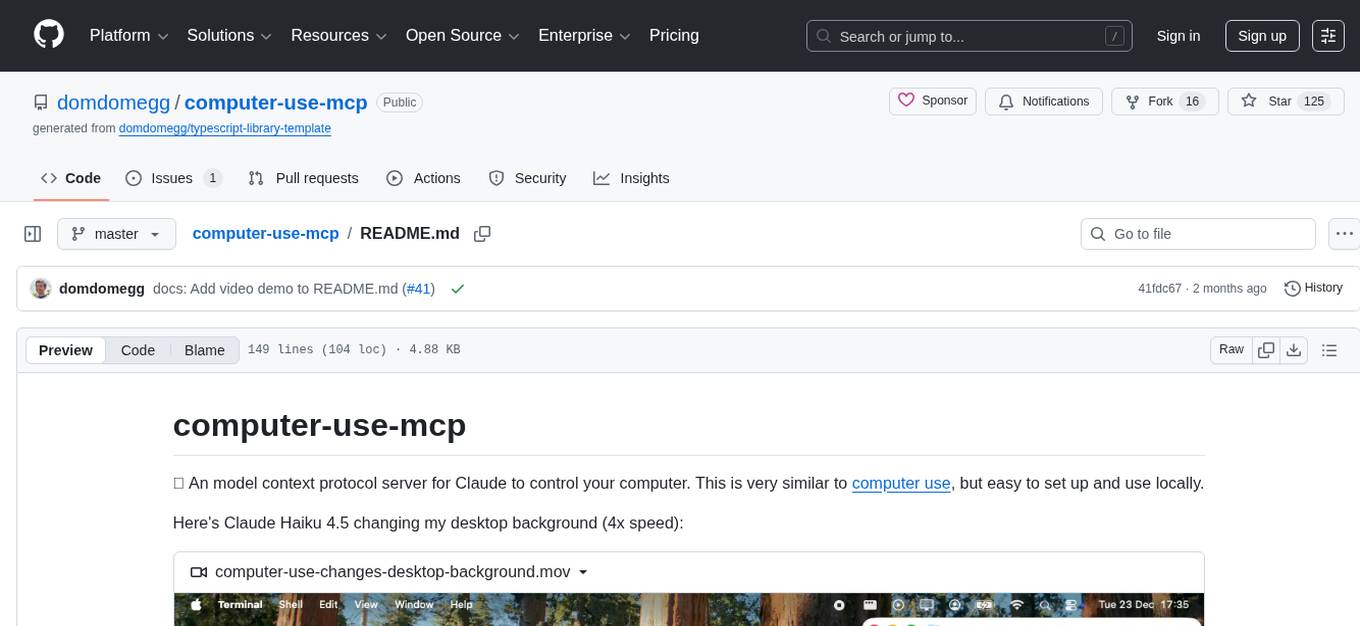Toggle the side panel symbols pane
Viewport: 1360px width, 626px height.
32,233
